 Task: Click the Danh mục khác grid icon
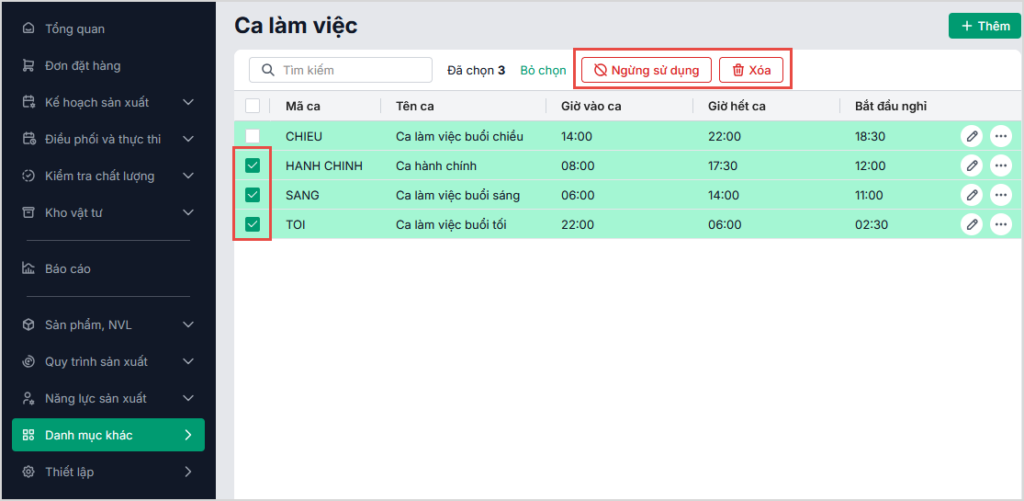pyautogui.click(x=28, y=435)
